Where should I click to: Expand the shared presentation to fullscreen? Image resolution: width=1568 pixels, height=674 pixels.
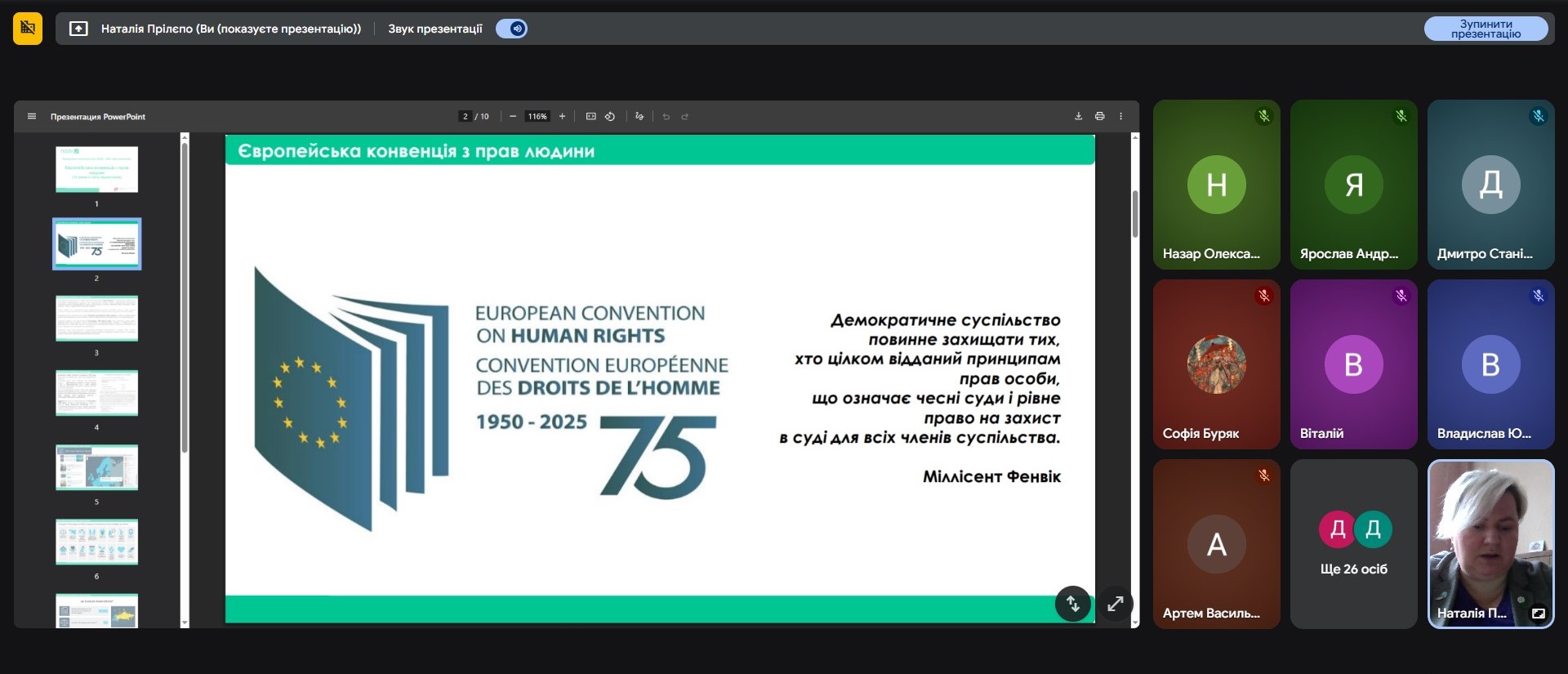coord(1115,605)
